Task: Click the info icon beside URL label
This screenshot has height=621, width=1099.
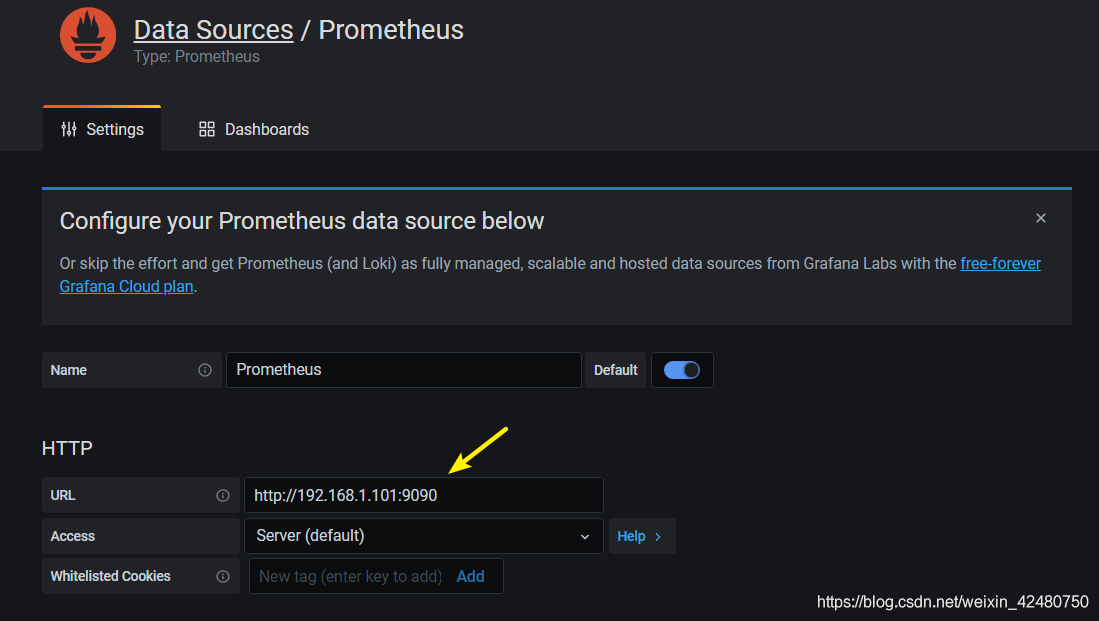Action: click(223, 495)
